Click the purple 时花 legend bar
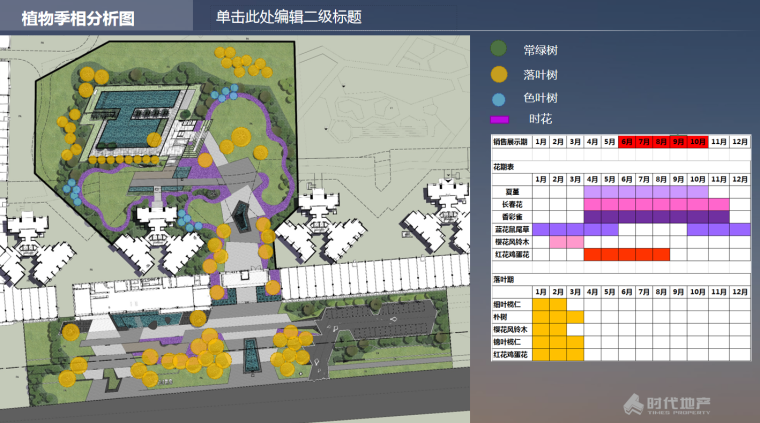 pyautogui.click(x=501, y=120)
